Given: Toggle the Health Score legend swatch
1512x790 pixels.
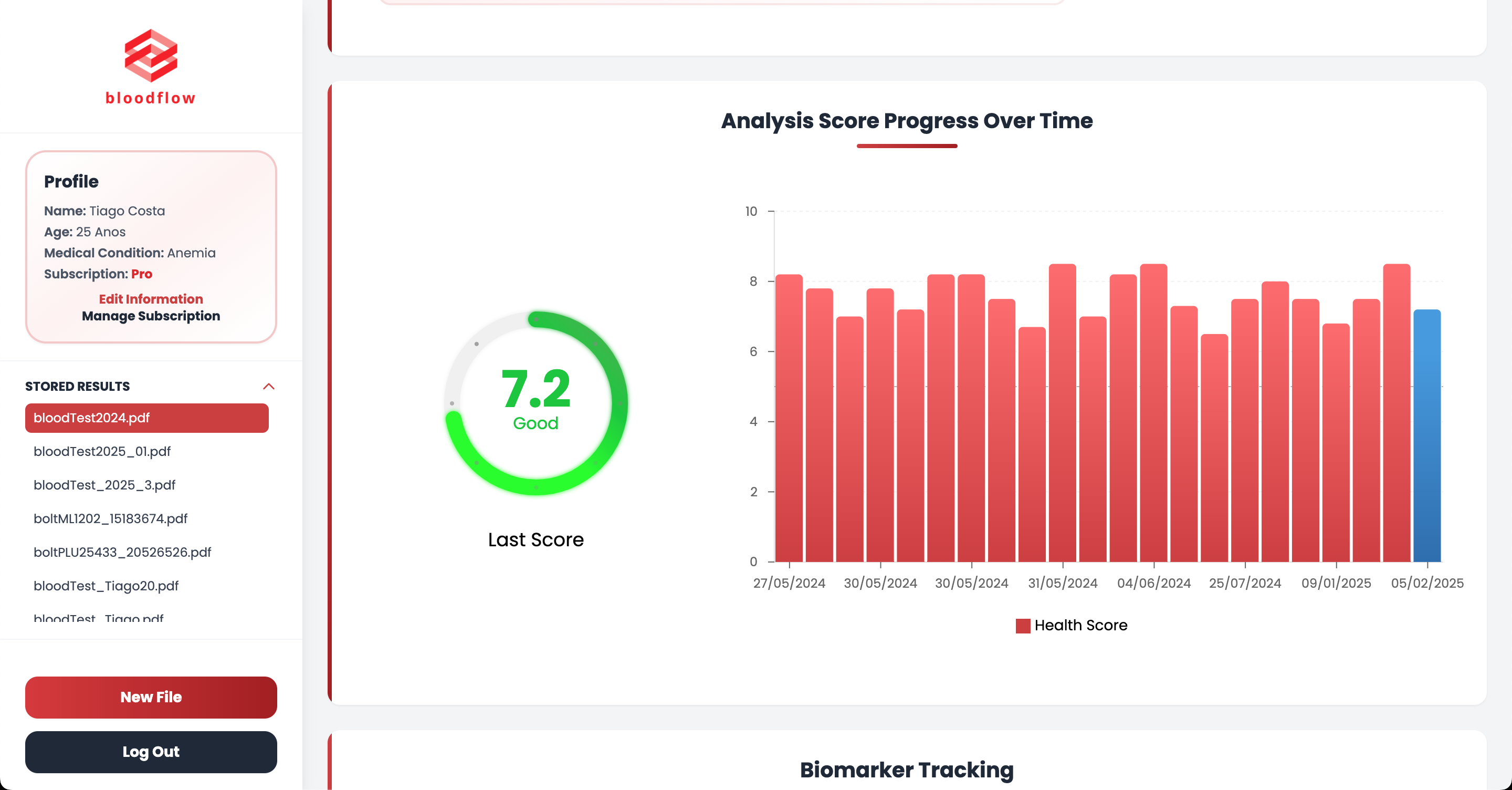Looking at the screenshot, I should (x=1023, y=626).
